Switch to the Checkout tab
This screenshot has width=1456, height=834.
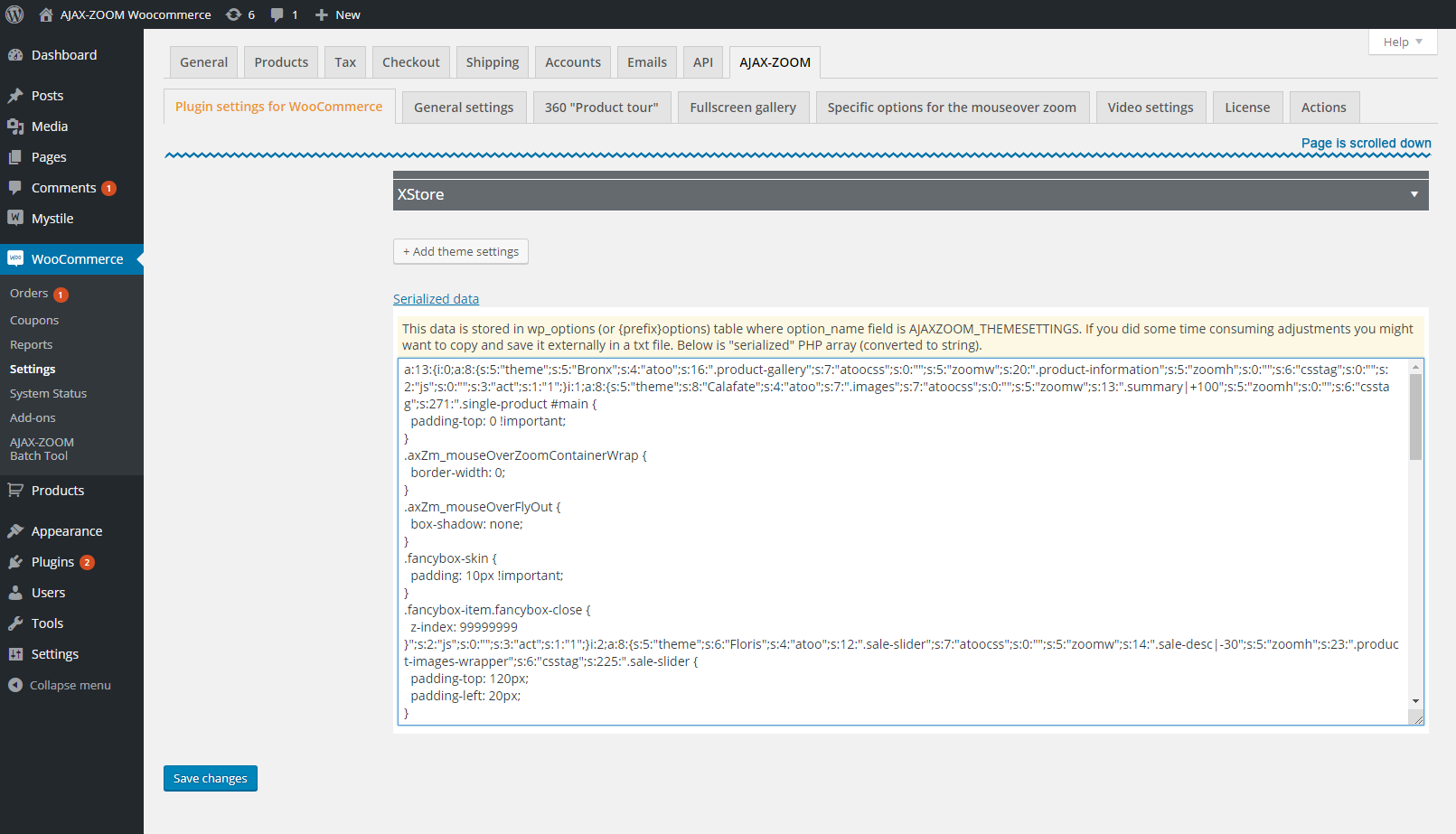pos(410,62)
